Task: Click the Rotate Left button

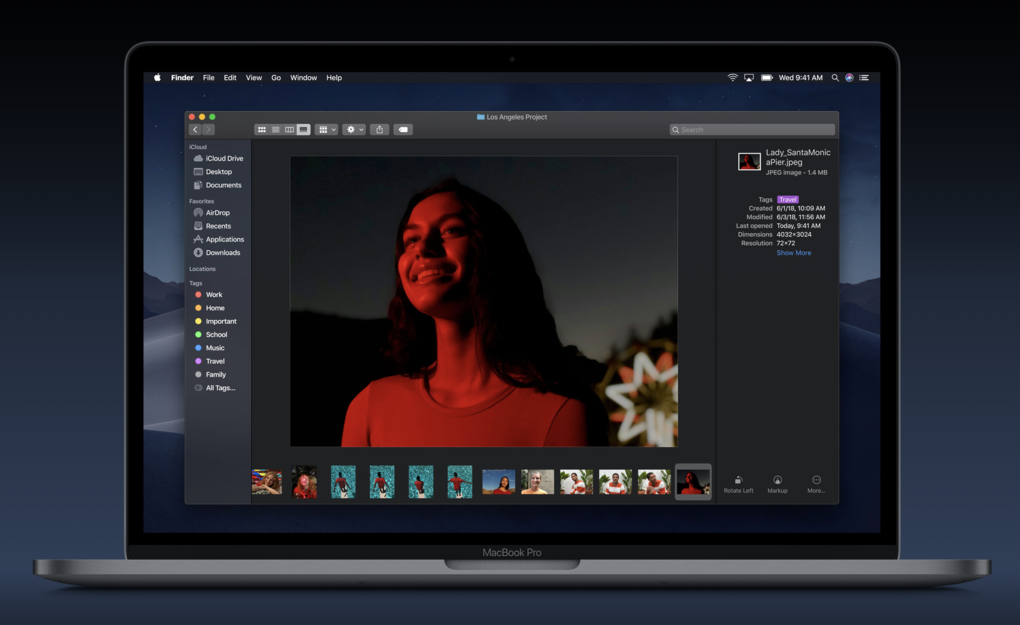Action: (738, 485)
